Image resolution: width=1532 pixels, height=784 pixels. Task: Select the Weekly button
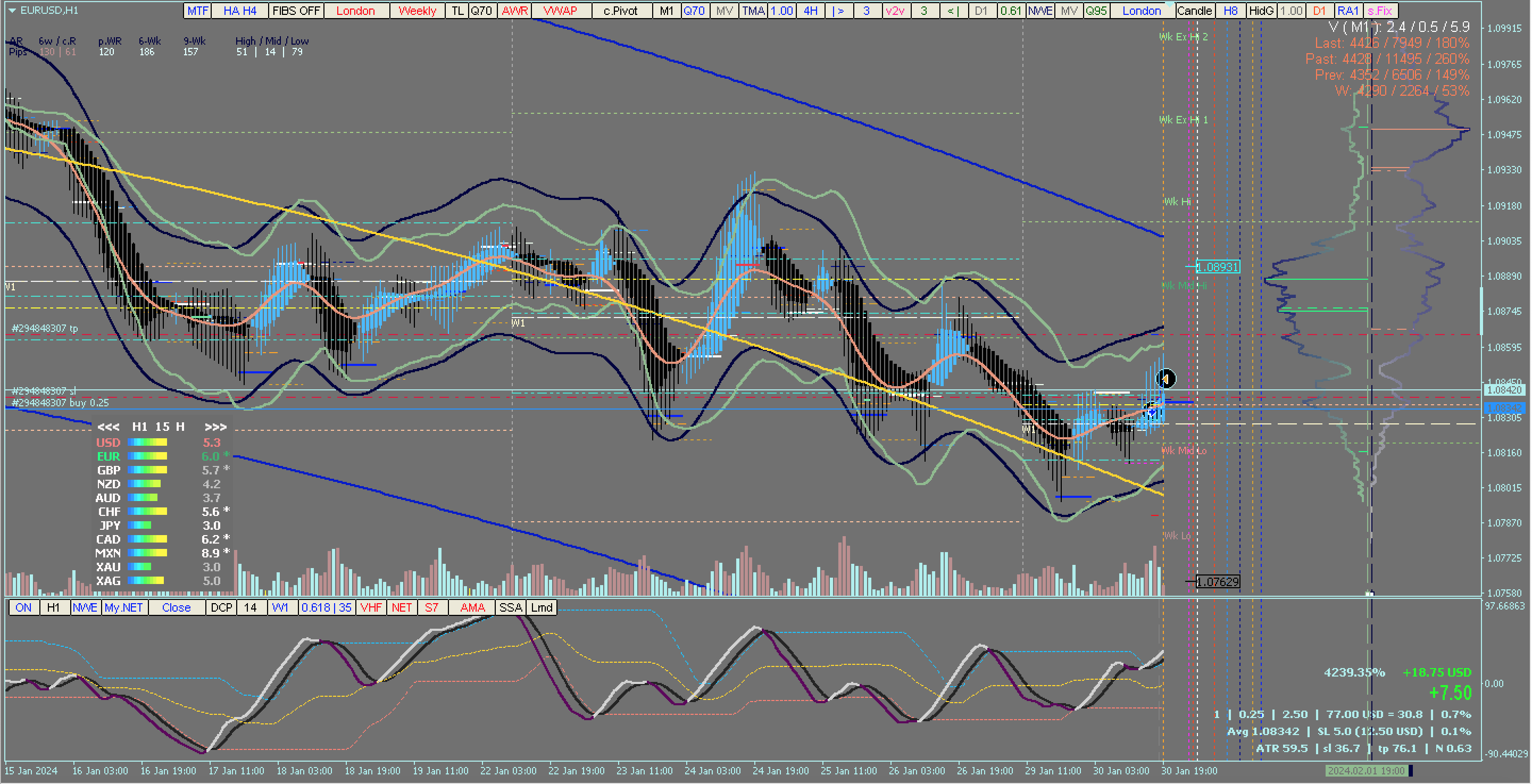tap(417, 11)
